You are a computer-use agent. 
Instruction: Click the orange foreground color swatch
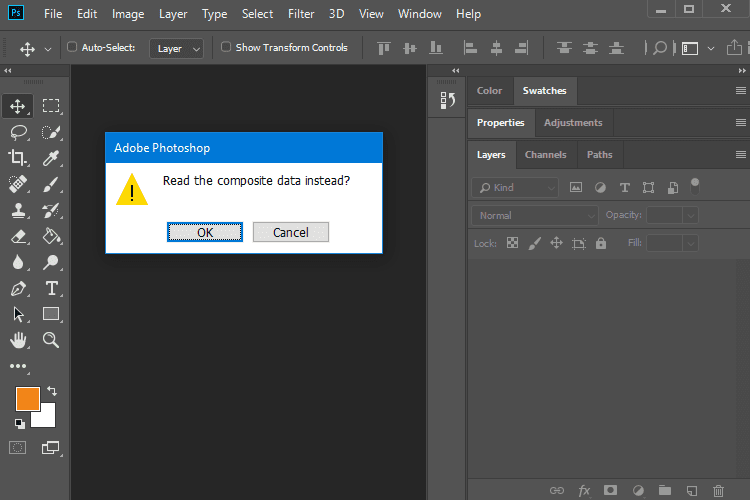point(27,399)
